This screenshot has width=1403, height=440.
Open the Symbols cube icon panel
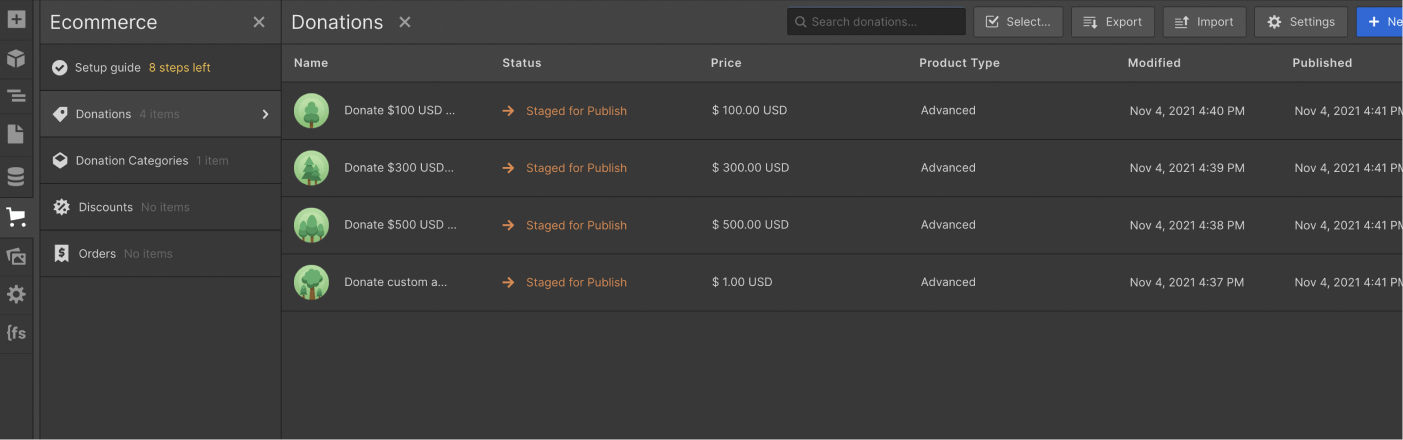click(16, 58)
